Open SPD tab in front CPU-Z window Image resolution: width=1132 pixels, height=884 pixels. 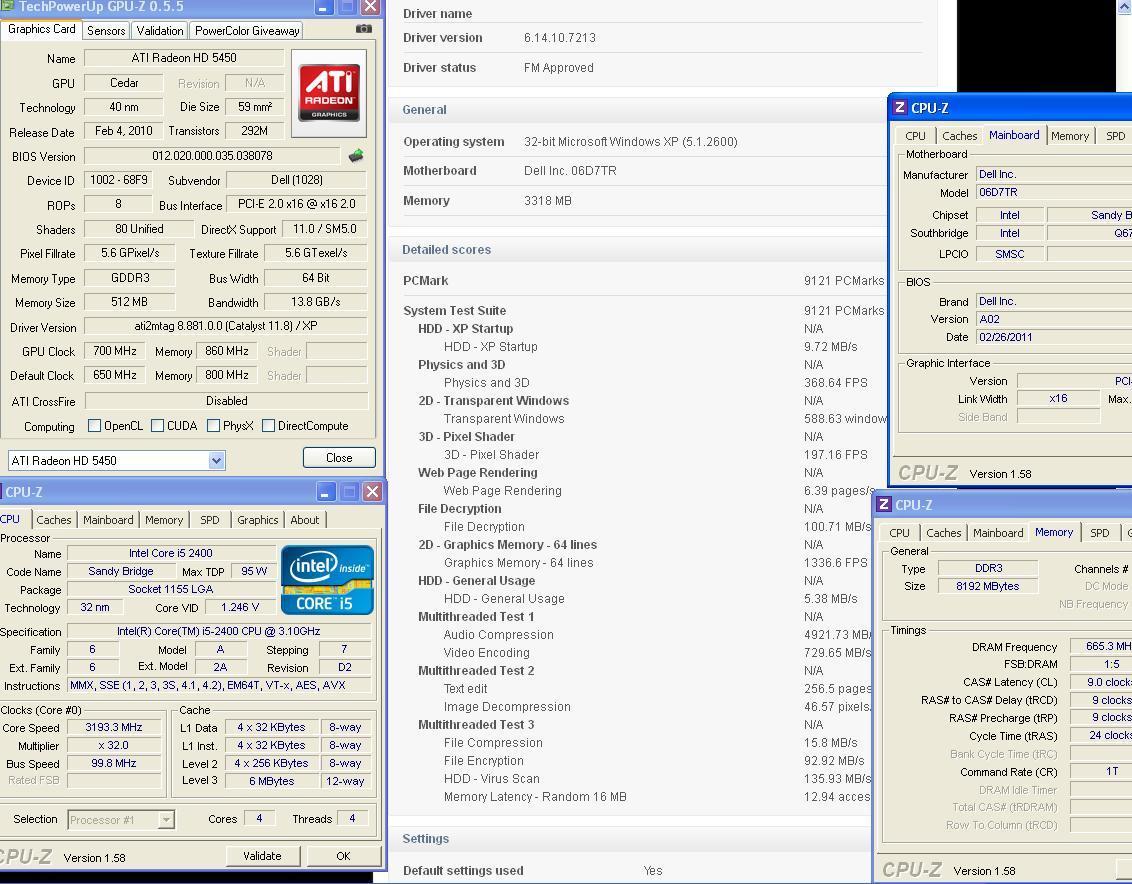pyautogui.click(x=210, y=519)
